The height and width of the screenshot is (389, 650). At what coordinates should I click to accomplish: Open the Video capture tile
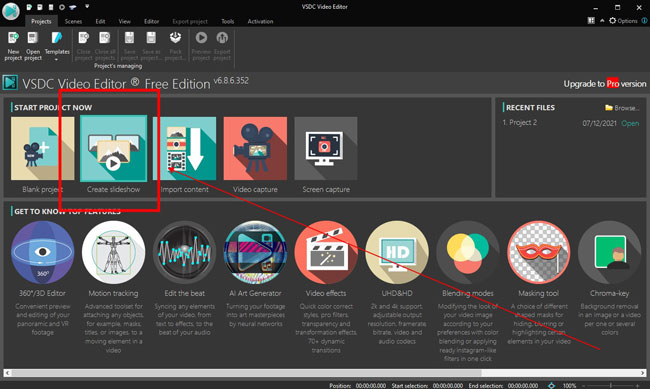click(255, 148)
